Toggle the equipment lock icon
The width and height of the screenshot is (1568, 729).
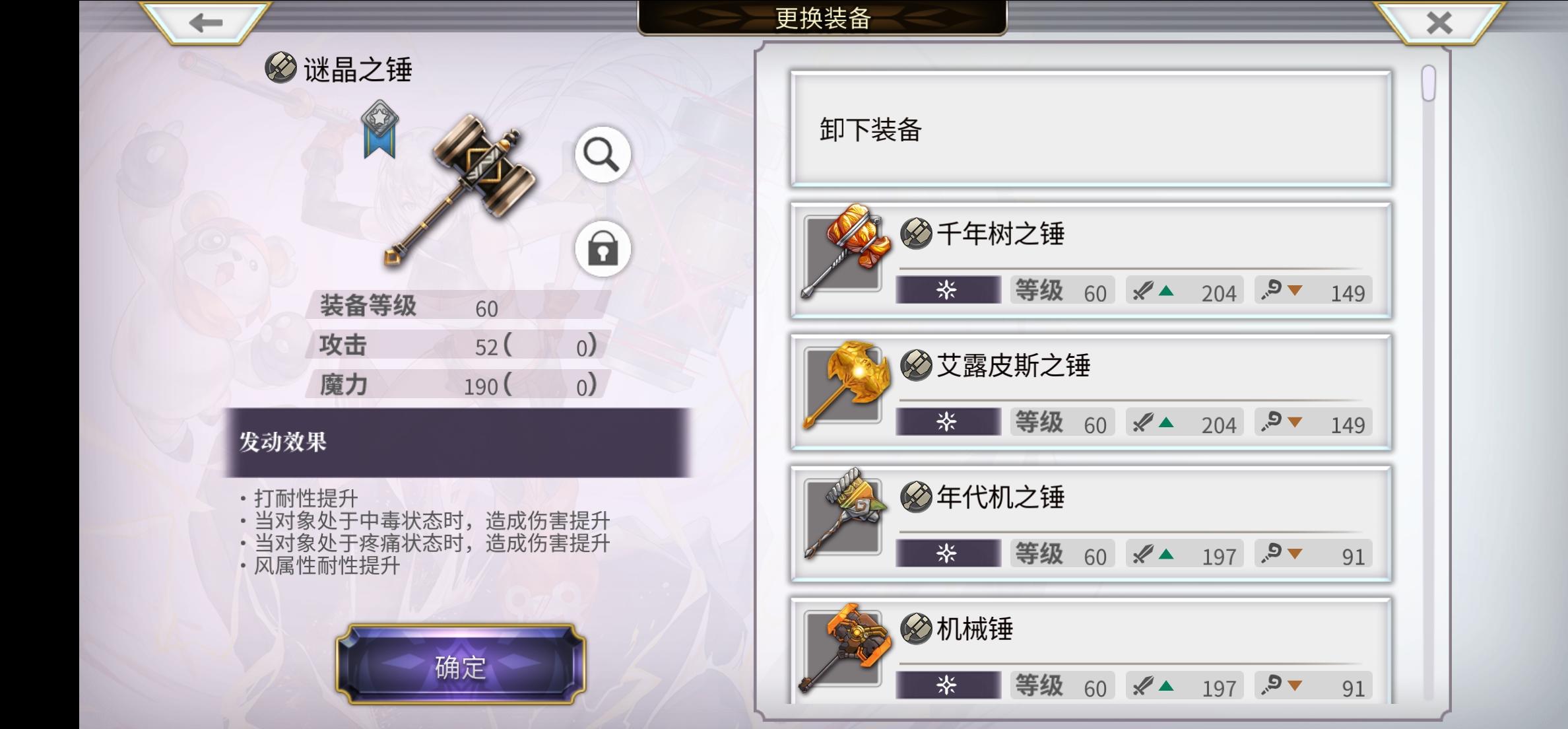(603, 249)
